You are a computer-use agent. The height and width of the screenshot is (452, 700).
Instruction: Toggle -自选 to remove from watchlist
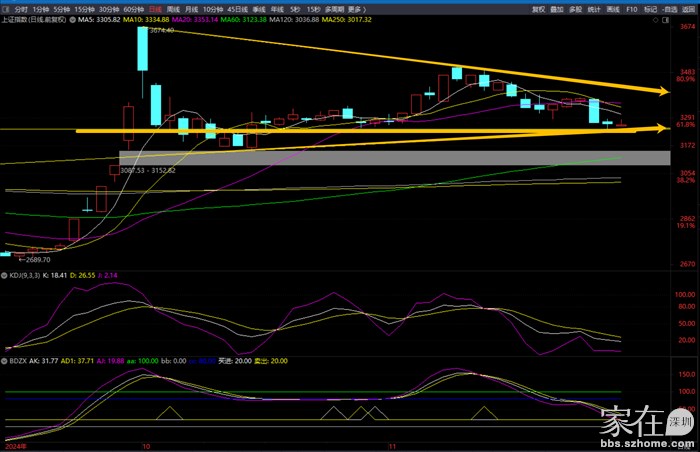[670, 6]
